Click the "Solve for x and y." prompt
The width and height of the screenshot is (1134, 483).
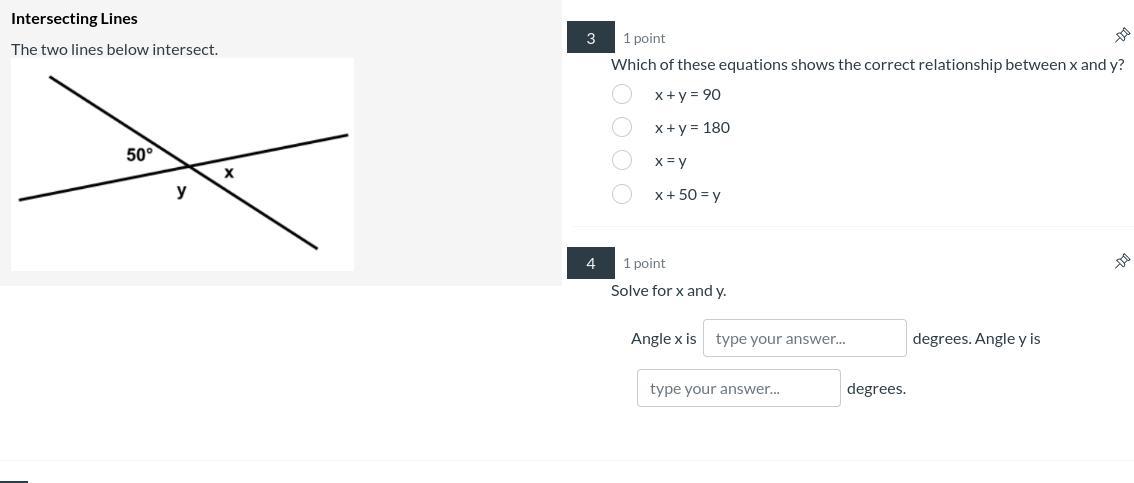click(x=668, y=290)
